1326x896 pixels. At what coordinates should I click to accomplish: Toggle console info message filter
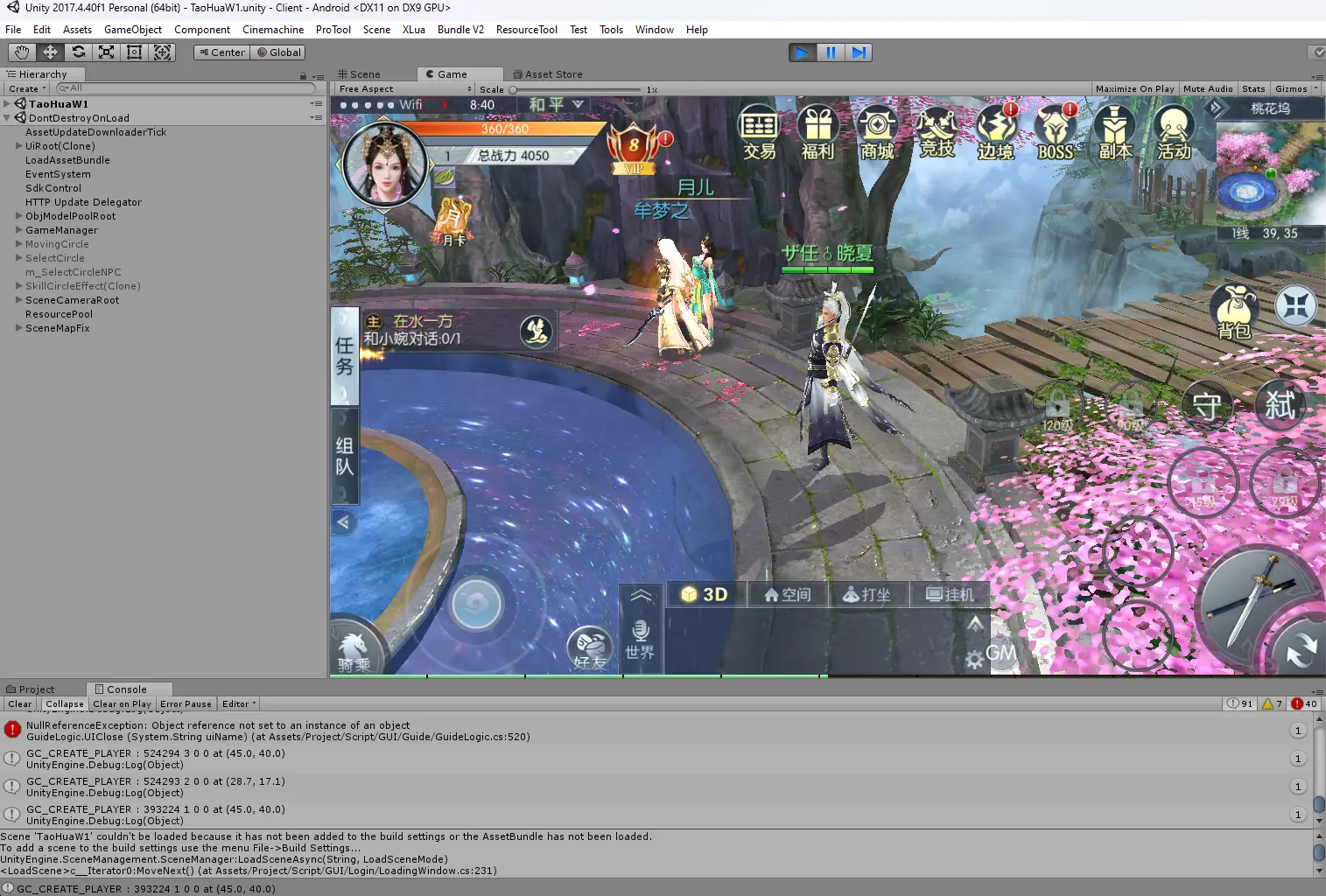1239,703
